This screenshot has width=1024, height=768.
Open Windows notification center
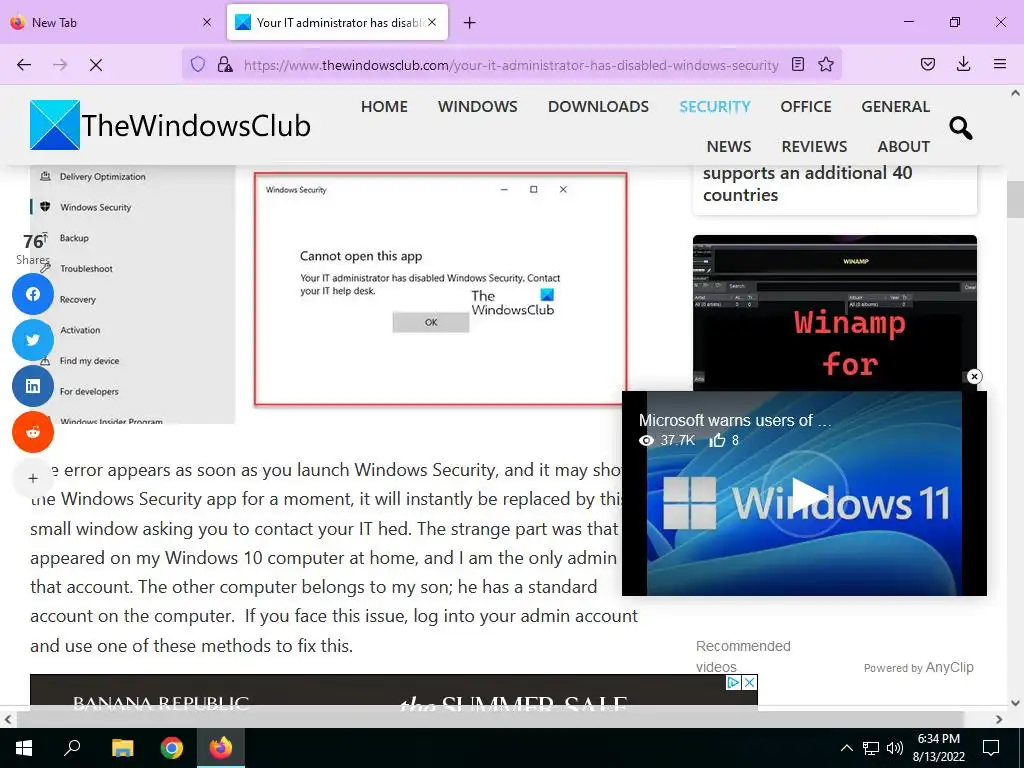point(991,748)
